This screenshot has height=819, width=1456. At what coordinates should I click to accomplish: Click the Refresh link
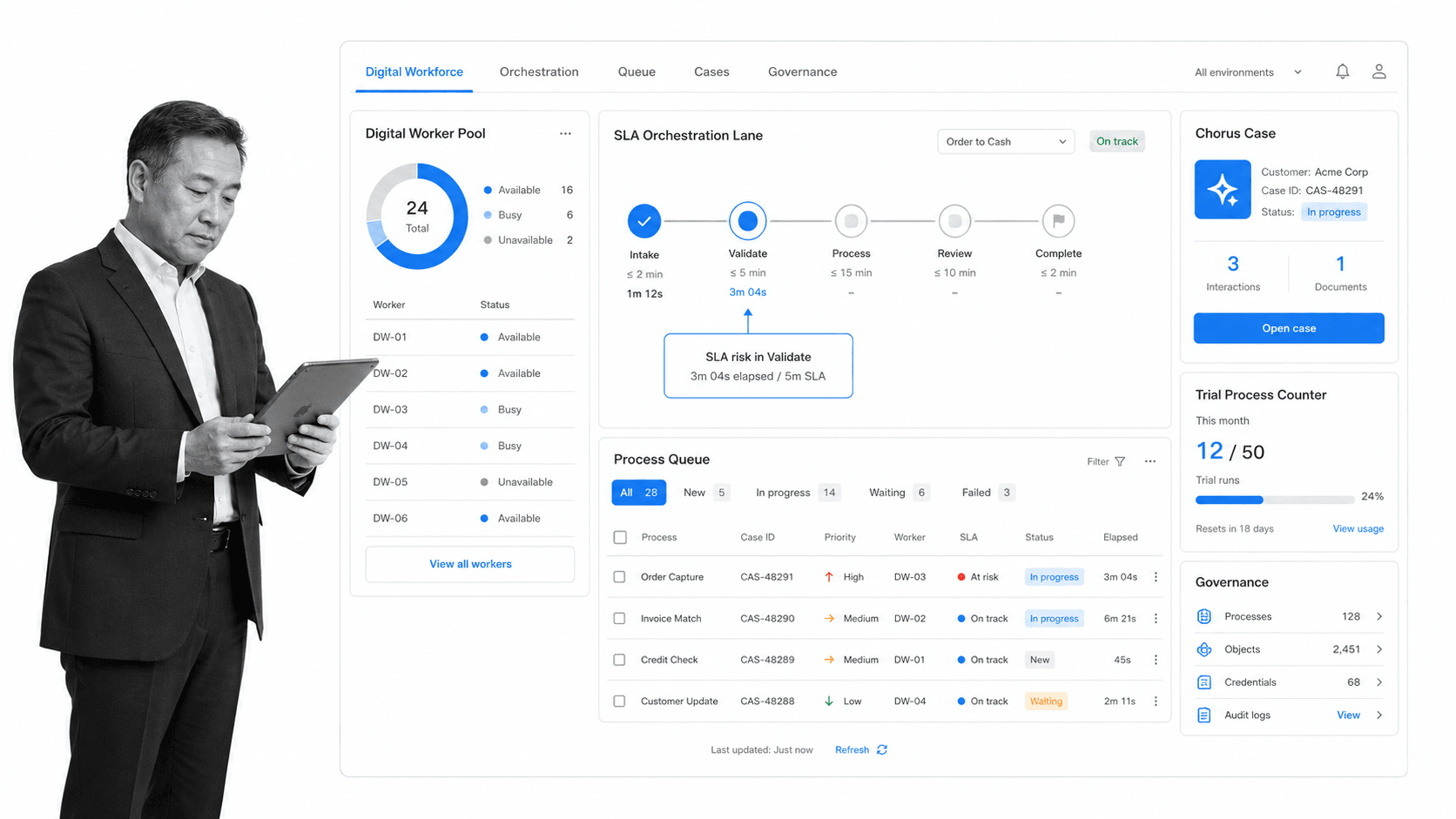pyautogui.click(x=852, y=749)
